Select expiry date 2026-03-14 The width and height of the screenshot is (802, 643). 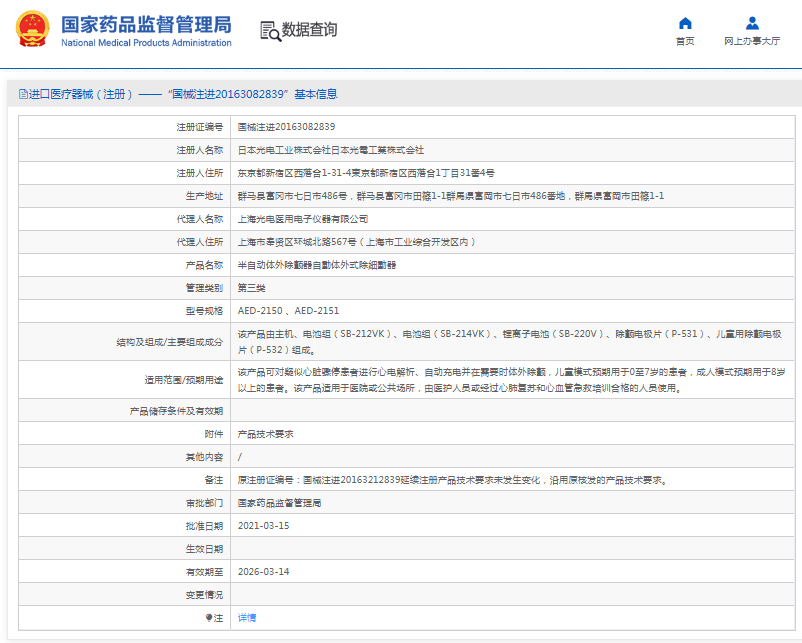click(263, 572)
